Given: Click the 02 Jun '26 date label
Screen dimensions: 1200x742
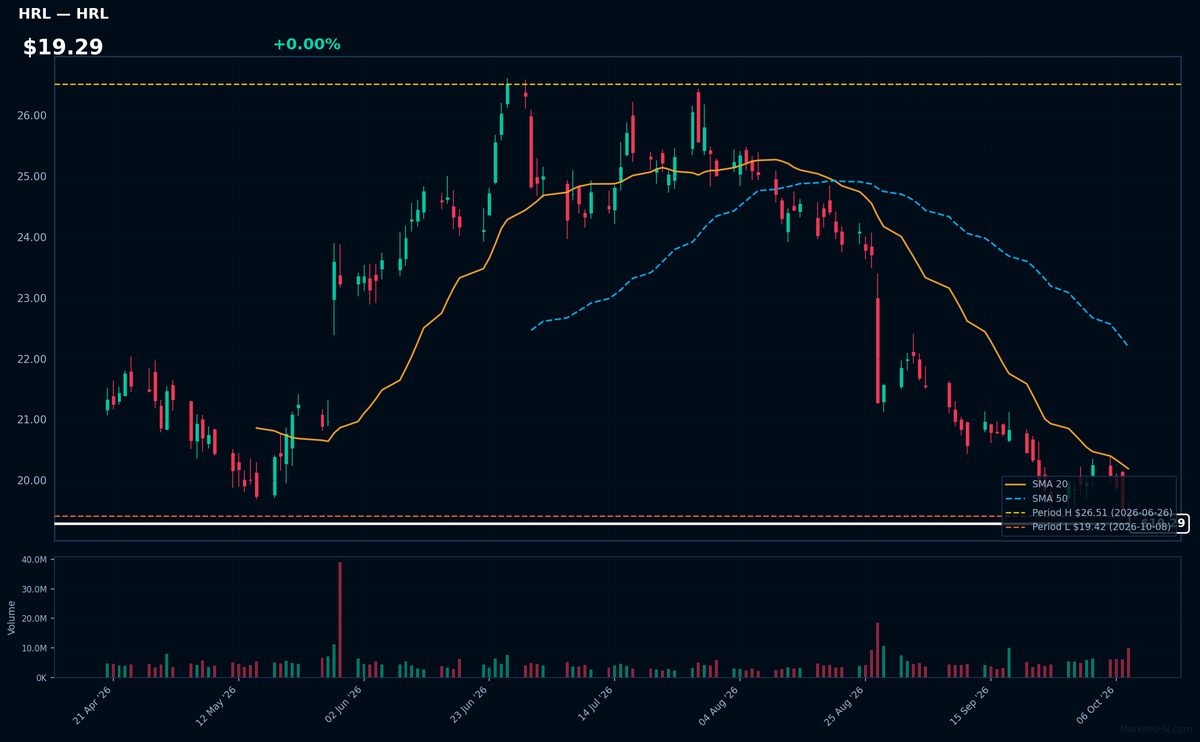Looking at the screenshot, I should pos(342,704).
